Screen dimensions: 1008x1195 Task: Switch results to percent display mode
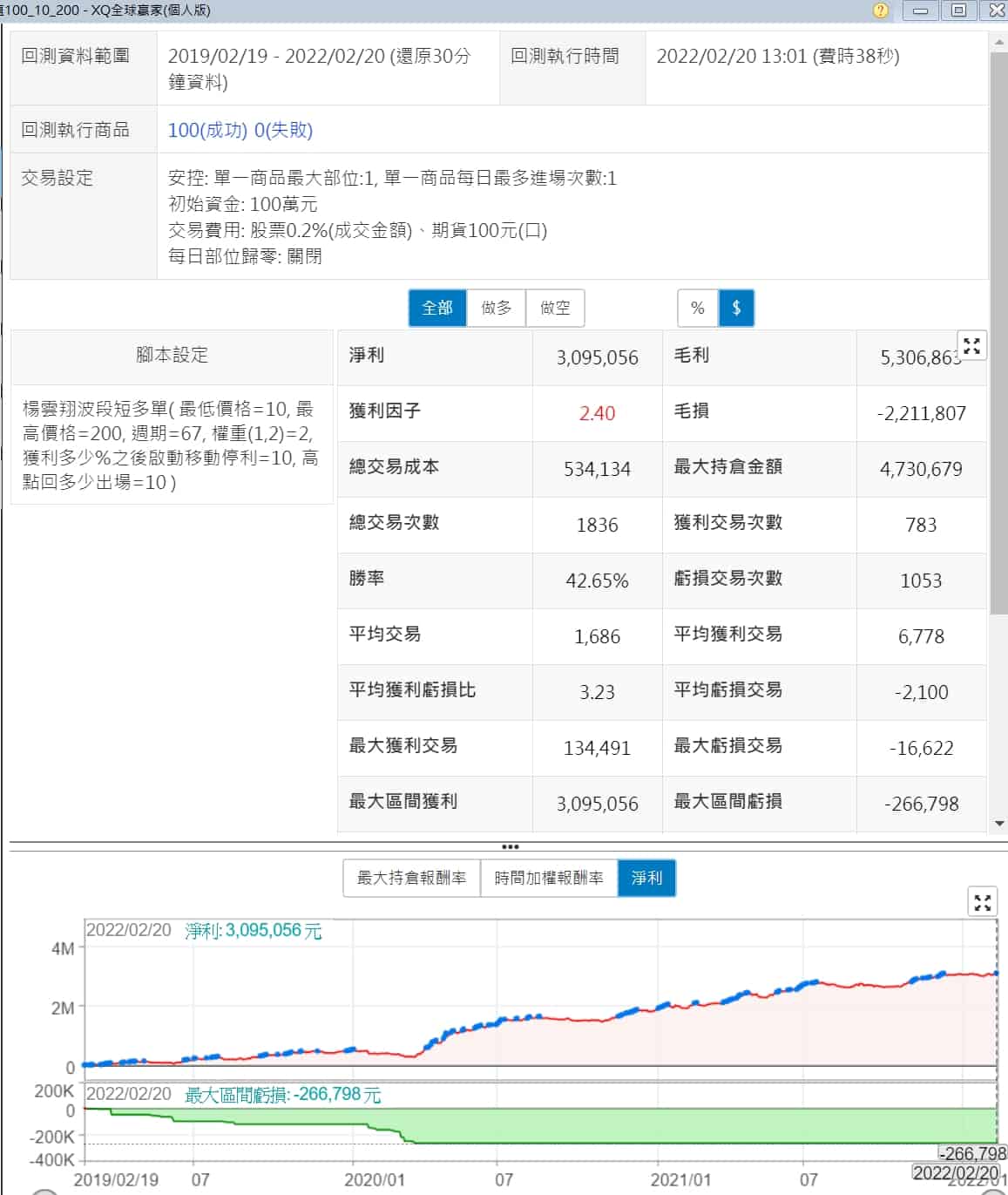pyautogui.click(x=695, y=308)
